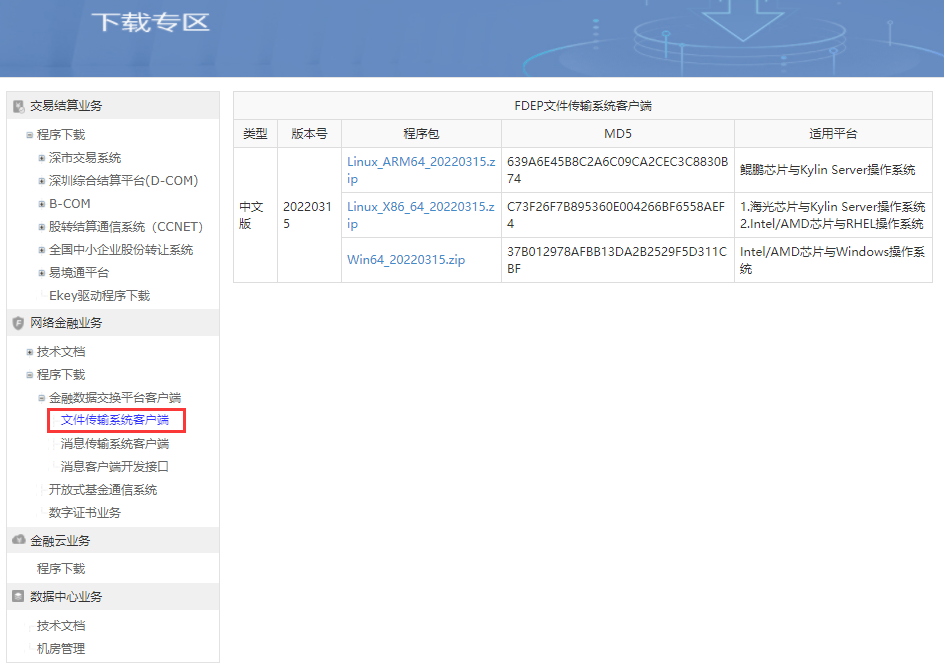Collapse the 金融数据交换平台客户端 node
Screen dimensions: 944x668
coord(42,398)
